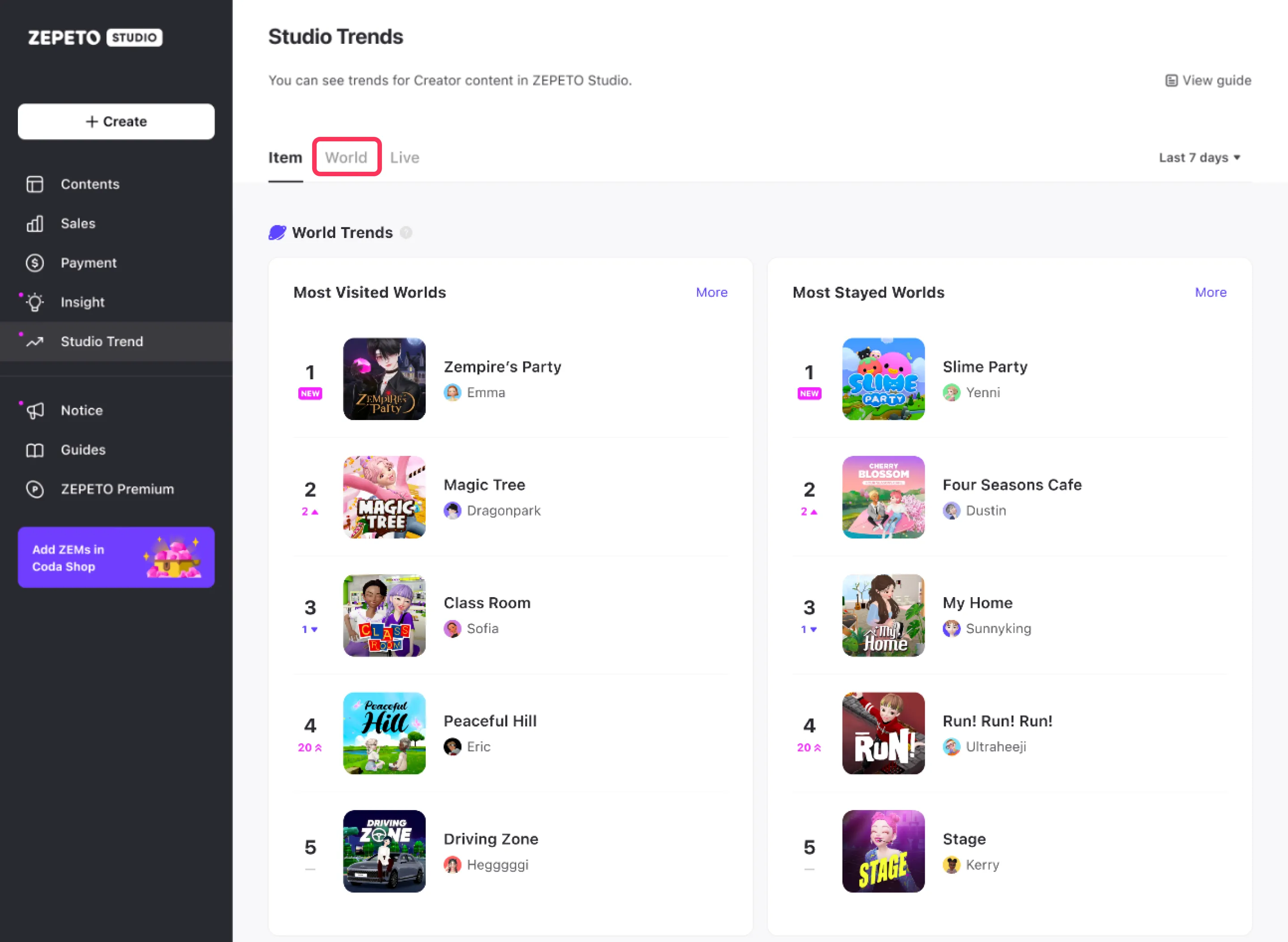Open the Guides book icon
This screenshot has width=1288, height=942.
[35, 450]
